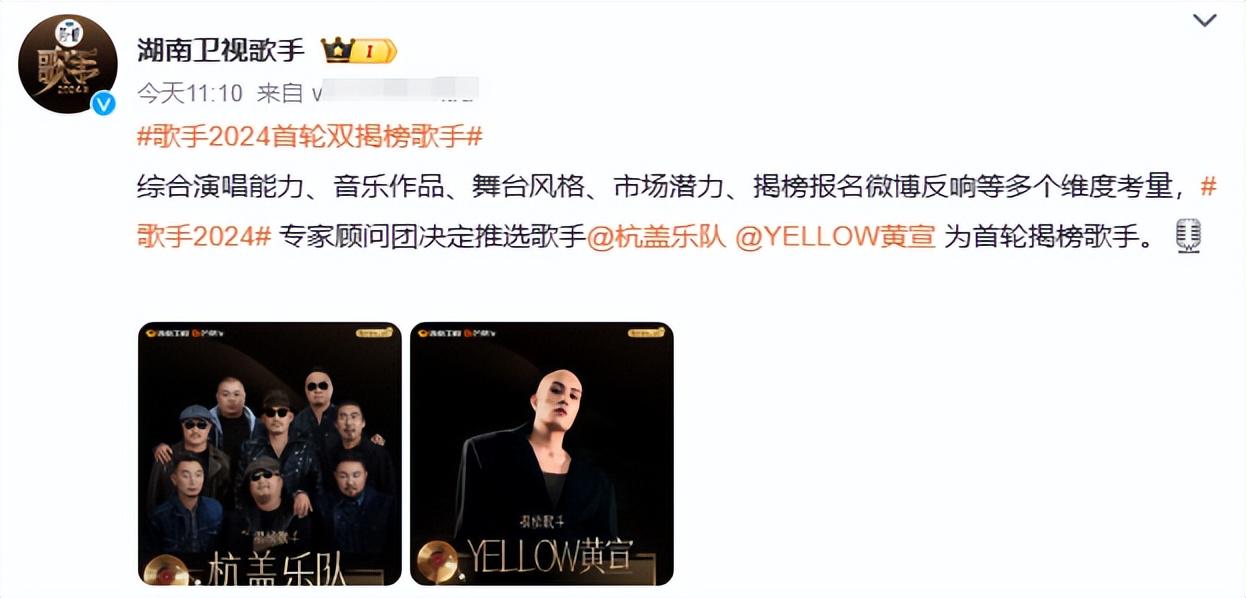Click the gold tag on 杭盖乐队 poster corner
The width and height of the screenshot is (1246, 598).
375,333
